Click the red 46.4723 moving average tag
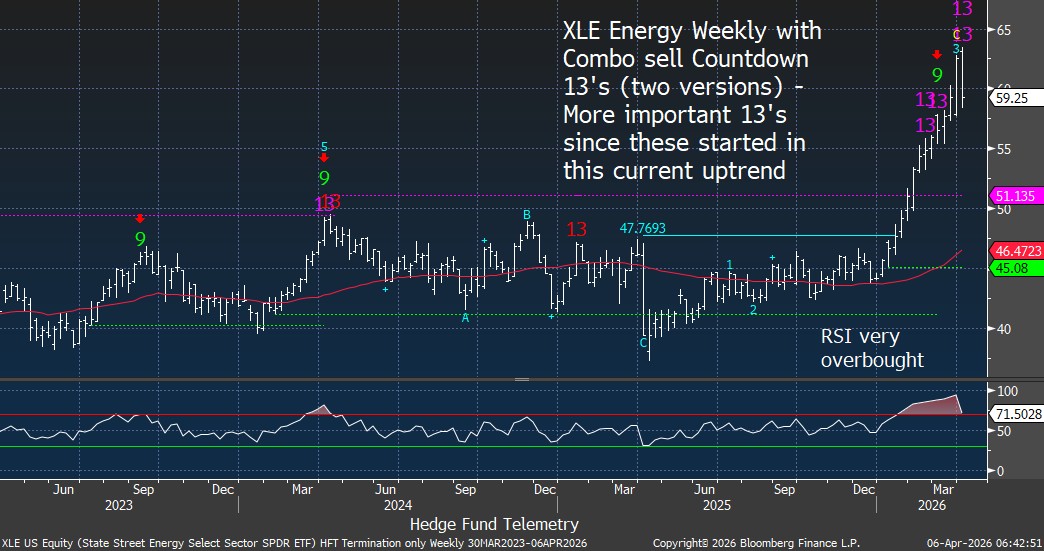 coord(1015,250)
